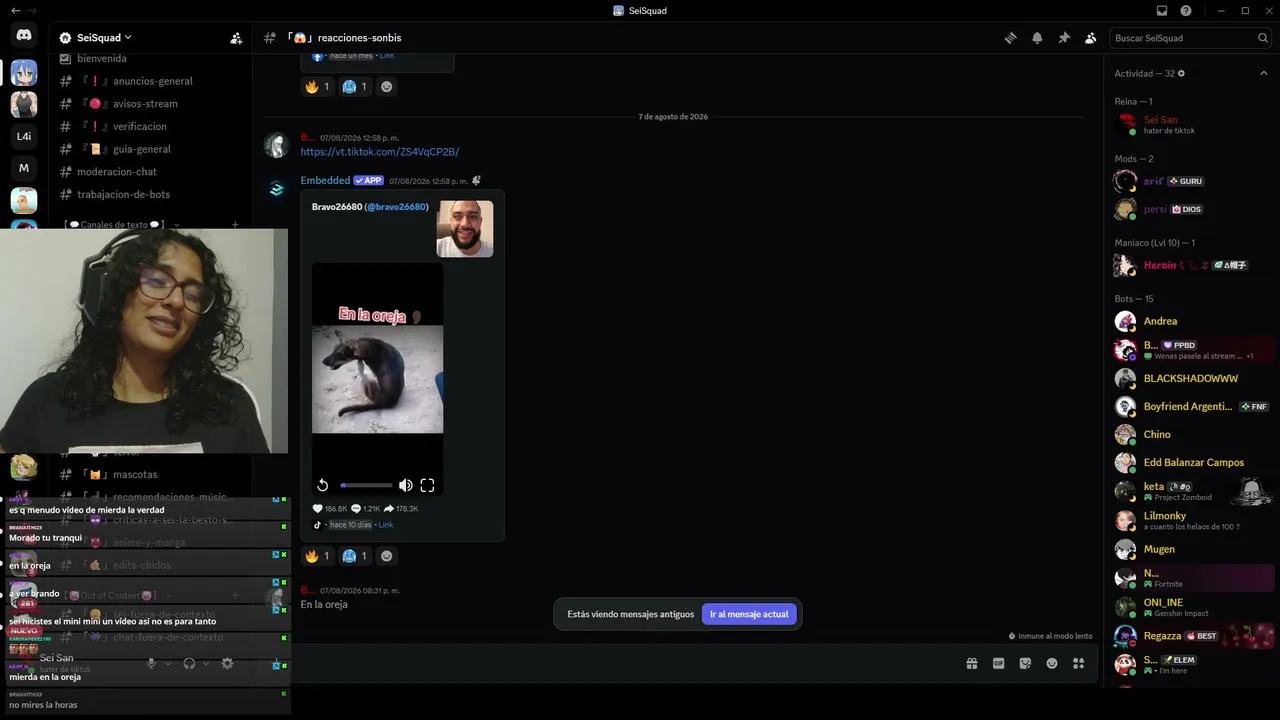Open user settings gear icon
This screenshot has height=720, width=1280.
tap(227, 663)
